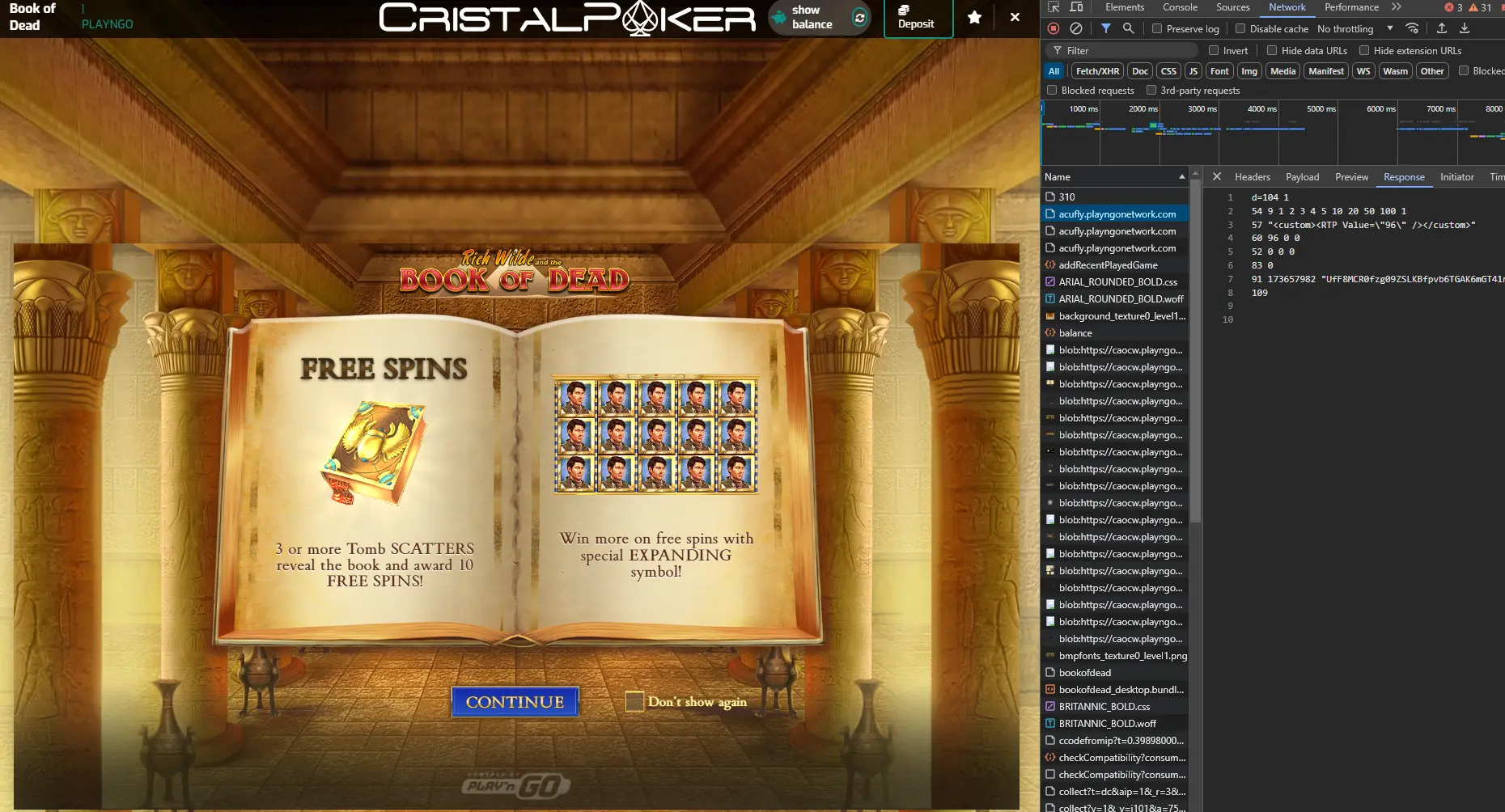The height and width of the screenshot is (812, 1505).
Task: Filter requests by Media type
Action: (1282, 71)
